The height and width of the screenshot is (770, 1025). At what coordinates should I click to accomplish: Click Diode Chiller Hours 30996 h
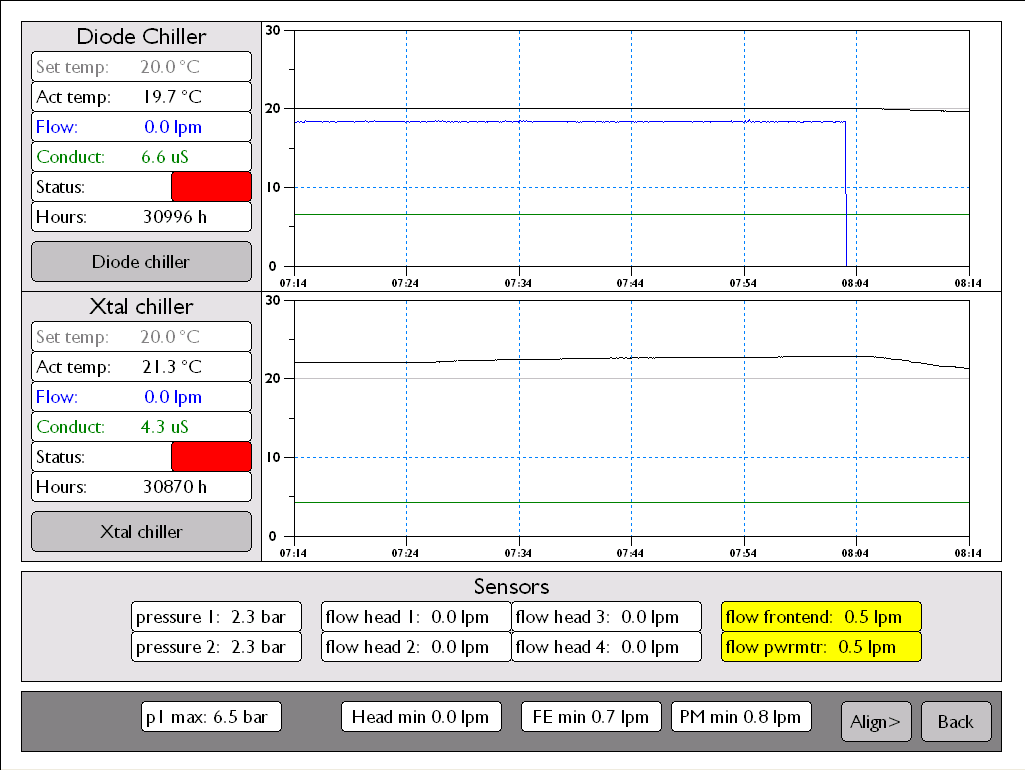click(x=141, y=217)
